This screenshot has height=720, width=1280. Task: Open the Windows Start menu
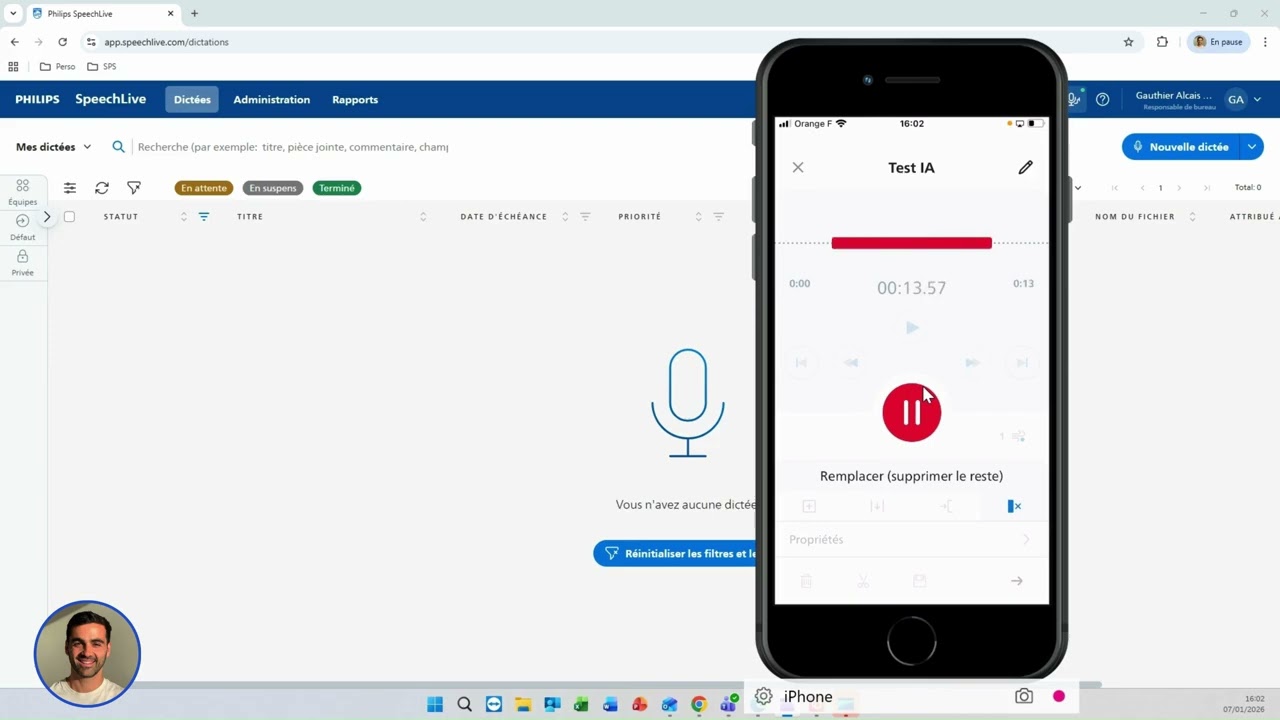(435, 705)
